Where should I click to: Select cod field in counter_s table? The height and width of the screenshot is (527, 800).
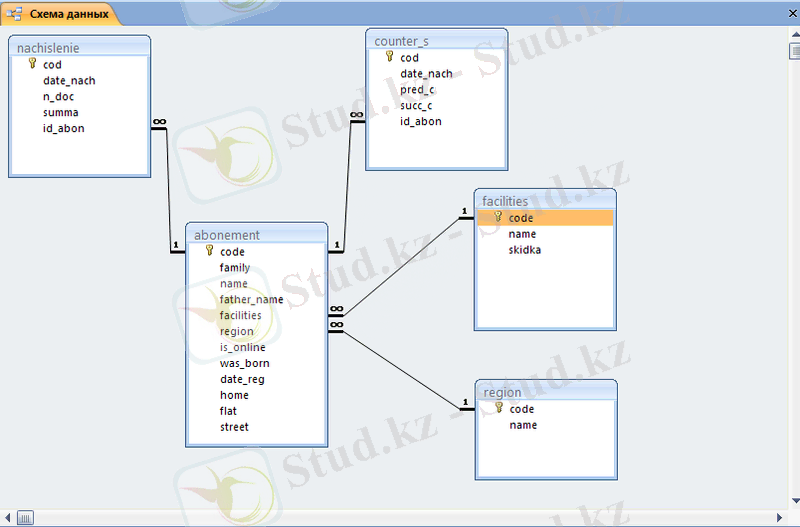409,58
